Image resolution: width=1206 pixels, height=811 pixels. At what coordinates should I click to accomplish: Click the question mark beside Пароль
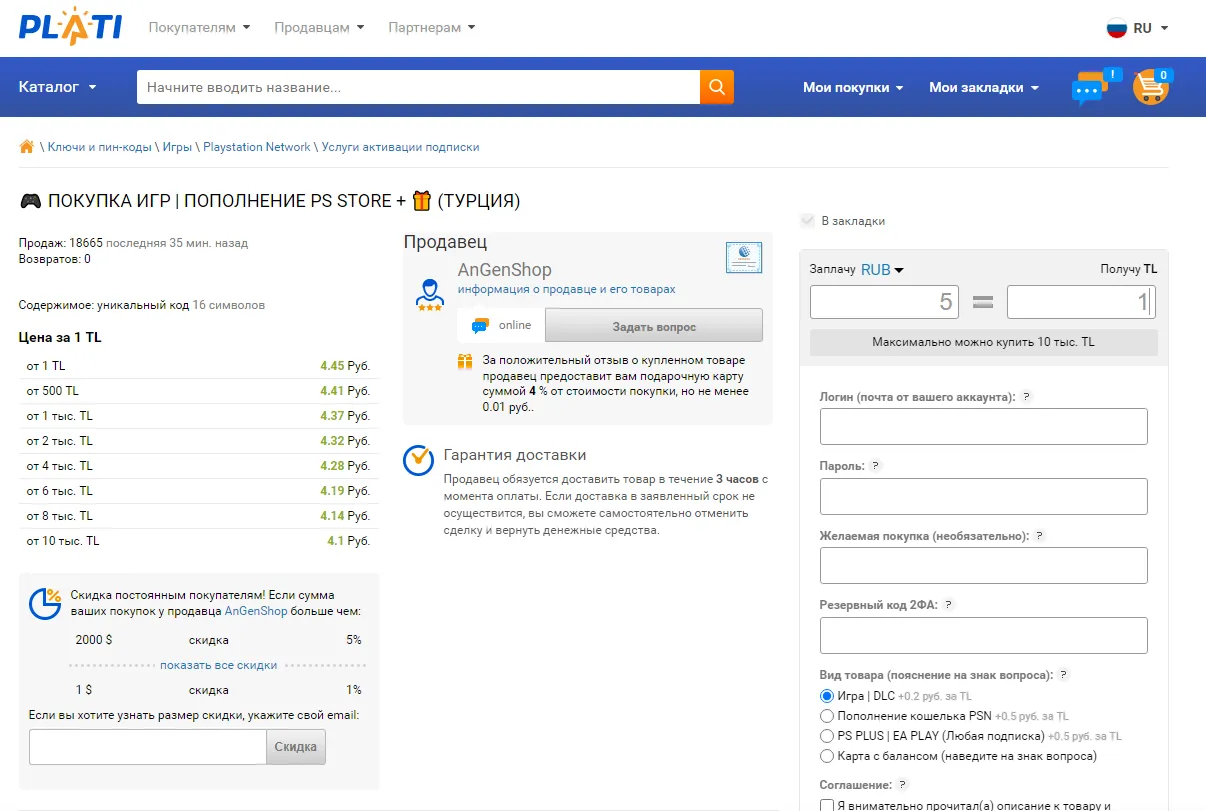875,466
